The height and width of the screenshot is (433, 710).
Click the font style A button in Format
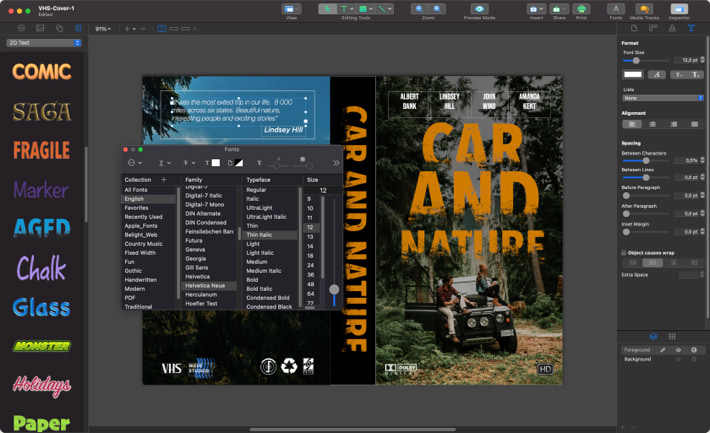(657, 74)
